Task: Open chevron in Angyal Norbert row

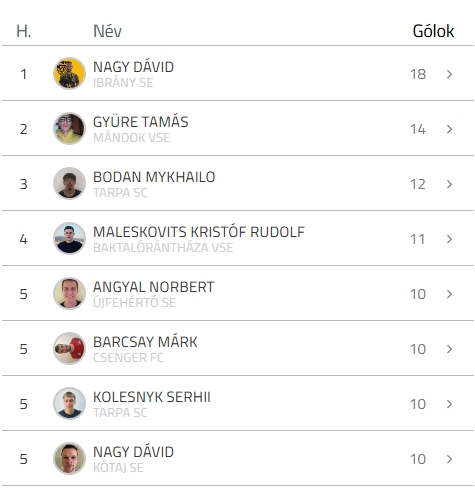Action: coord(449,294)
